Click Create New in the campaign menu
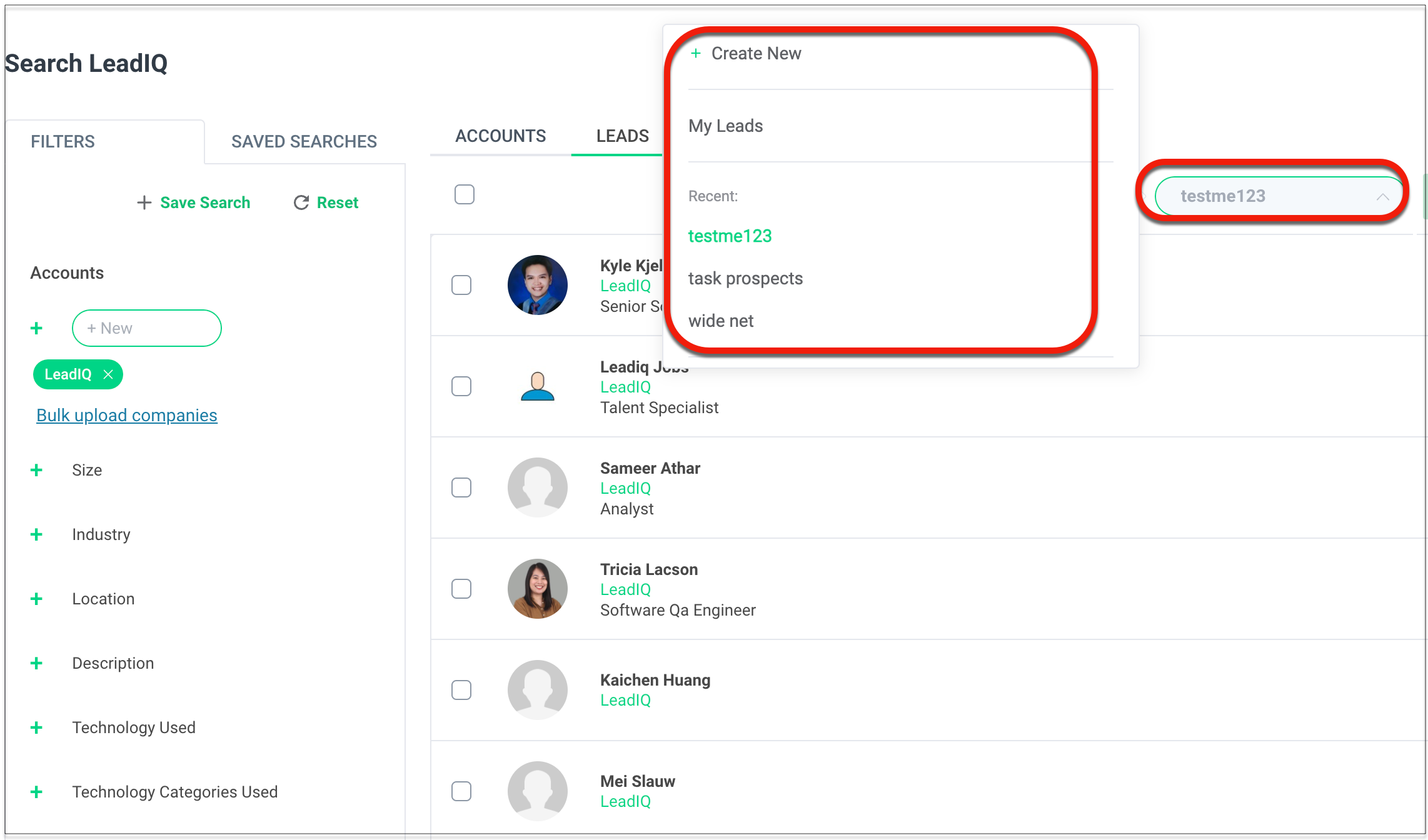This screenshot has height=840, width=1428. click(x=745, y=54)
